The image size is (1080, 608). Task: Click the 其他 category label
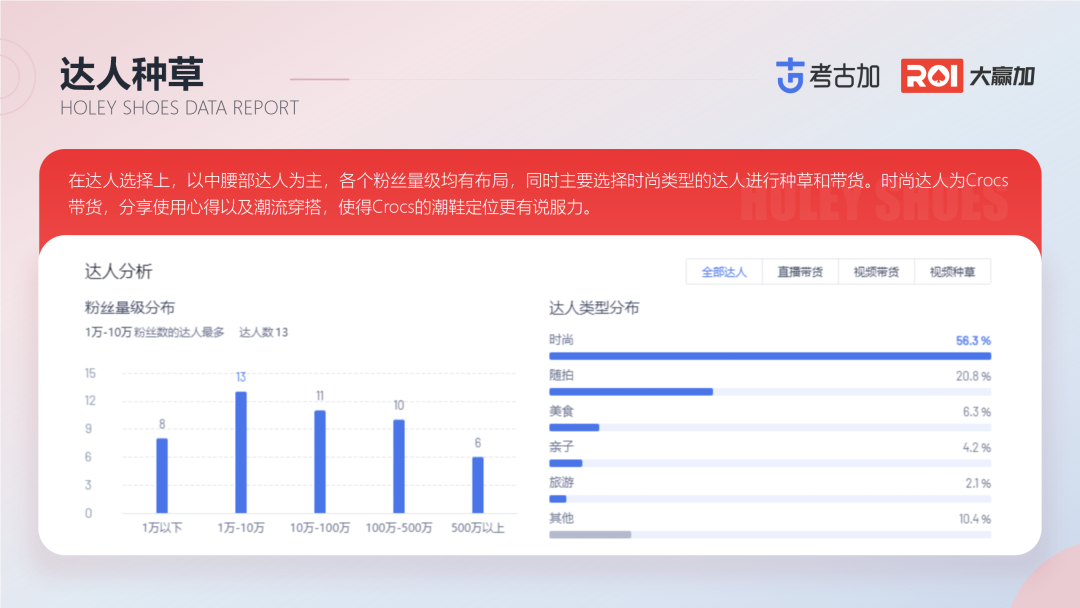[561, 518]
